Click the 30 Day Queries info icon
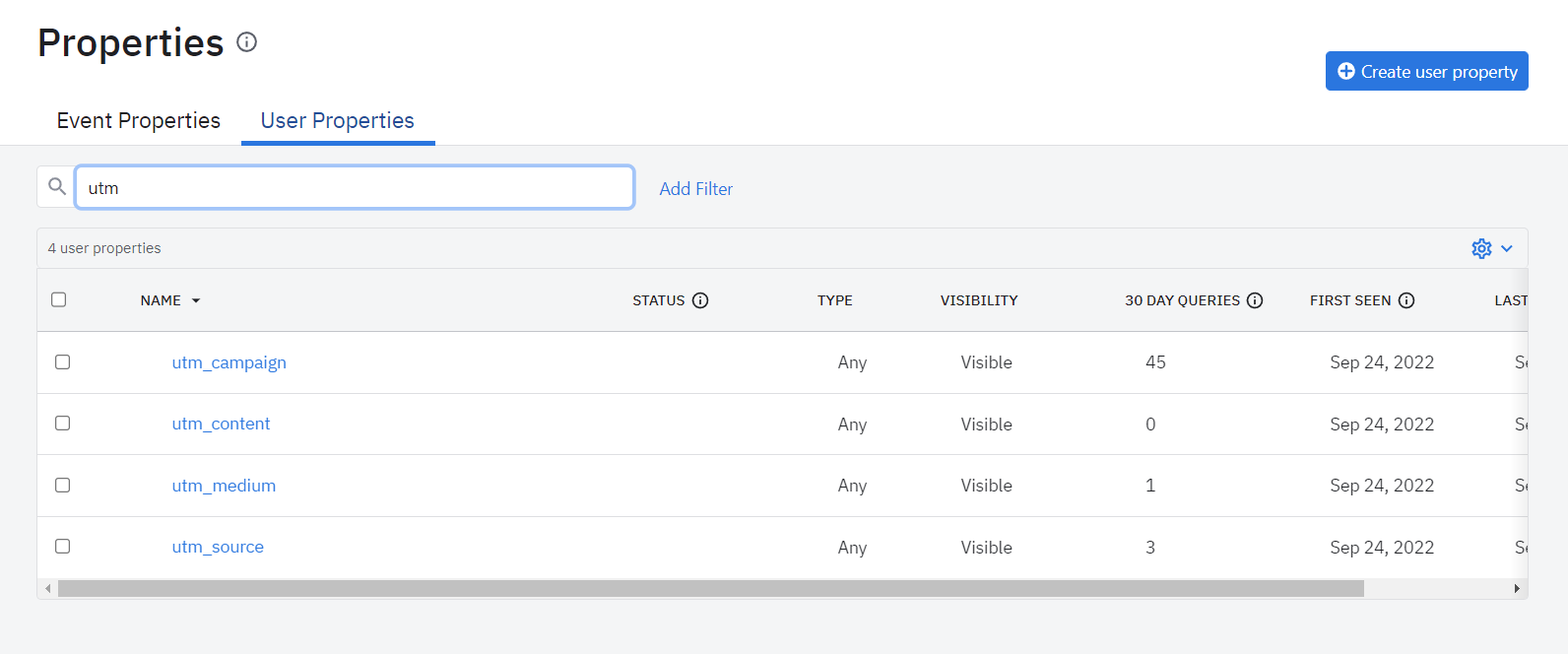 pyautogui.click(x=1255, y=300)
